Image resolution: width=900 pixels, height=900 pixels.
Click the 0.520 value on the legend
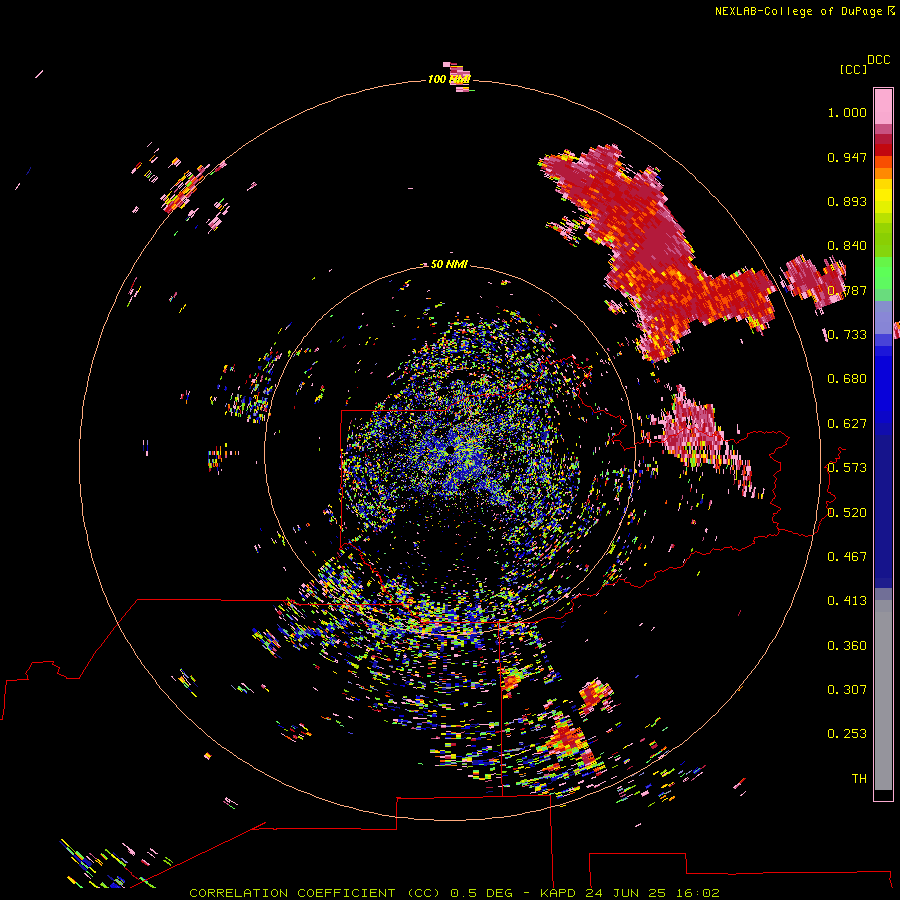pyautogui.click(x=847, y=513)
